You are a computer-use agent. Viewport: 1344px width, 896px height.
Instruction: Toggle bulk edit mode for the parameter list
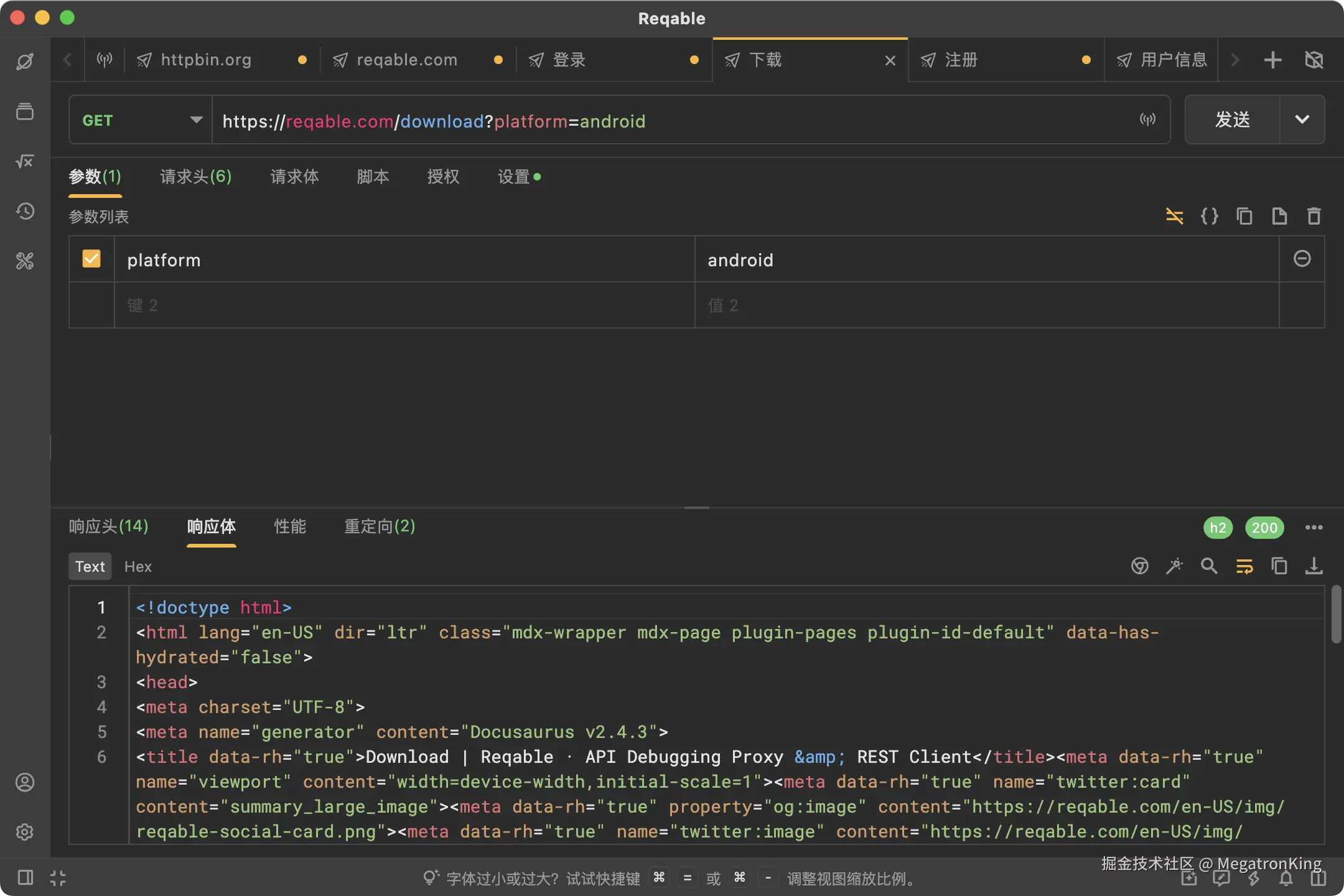click(1174, 216)
